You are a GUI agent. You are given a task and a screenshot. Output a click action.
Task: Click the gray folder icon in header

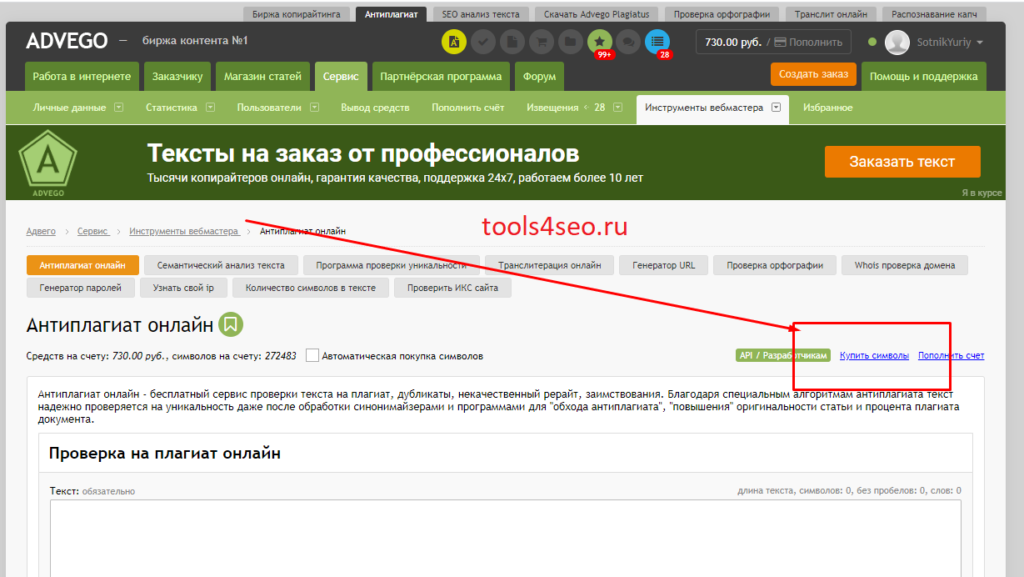pyautogui.click(x=570, y=42)
